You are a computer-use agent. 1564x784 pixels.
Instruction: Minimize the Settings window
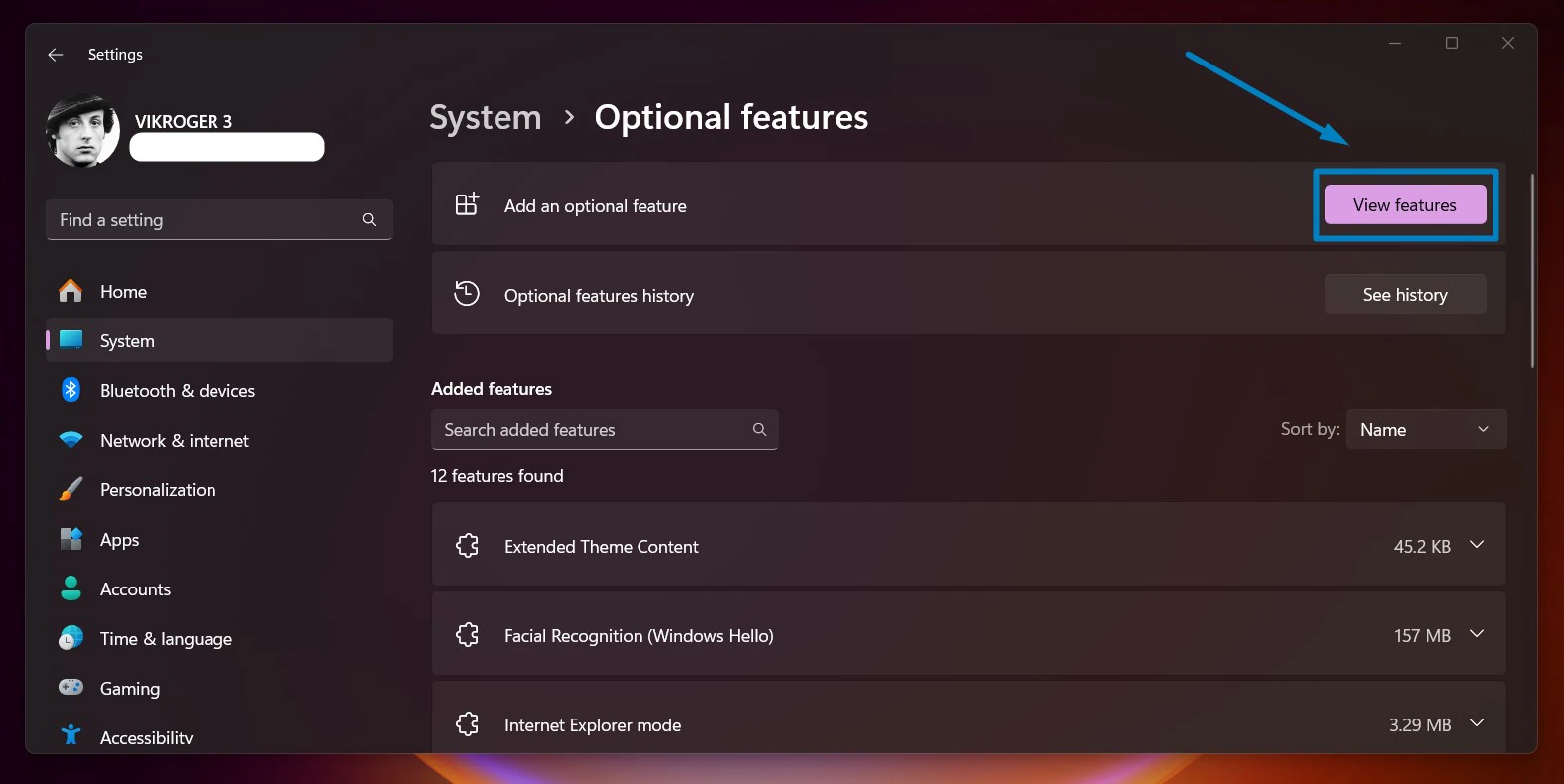point(1395,43)
